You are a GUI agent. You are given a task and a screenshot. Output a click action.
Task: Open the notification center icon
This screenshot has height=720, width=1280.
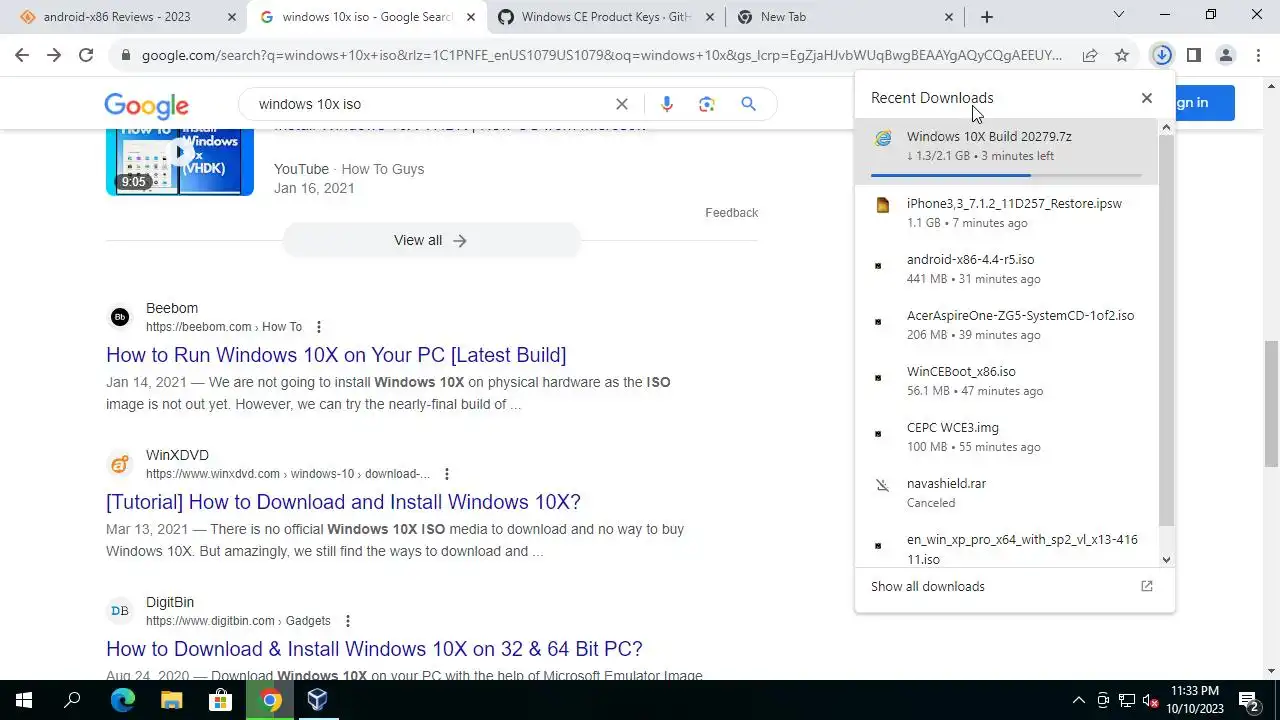(1248, 700)
